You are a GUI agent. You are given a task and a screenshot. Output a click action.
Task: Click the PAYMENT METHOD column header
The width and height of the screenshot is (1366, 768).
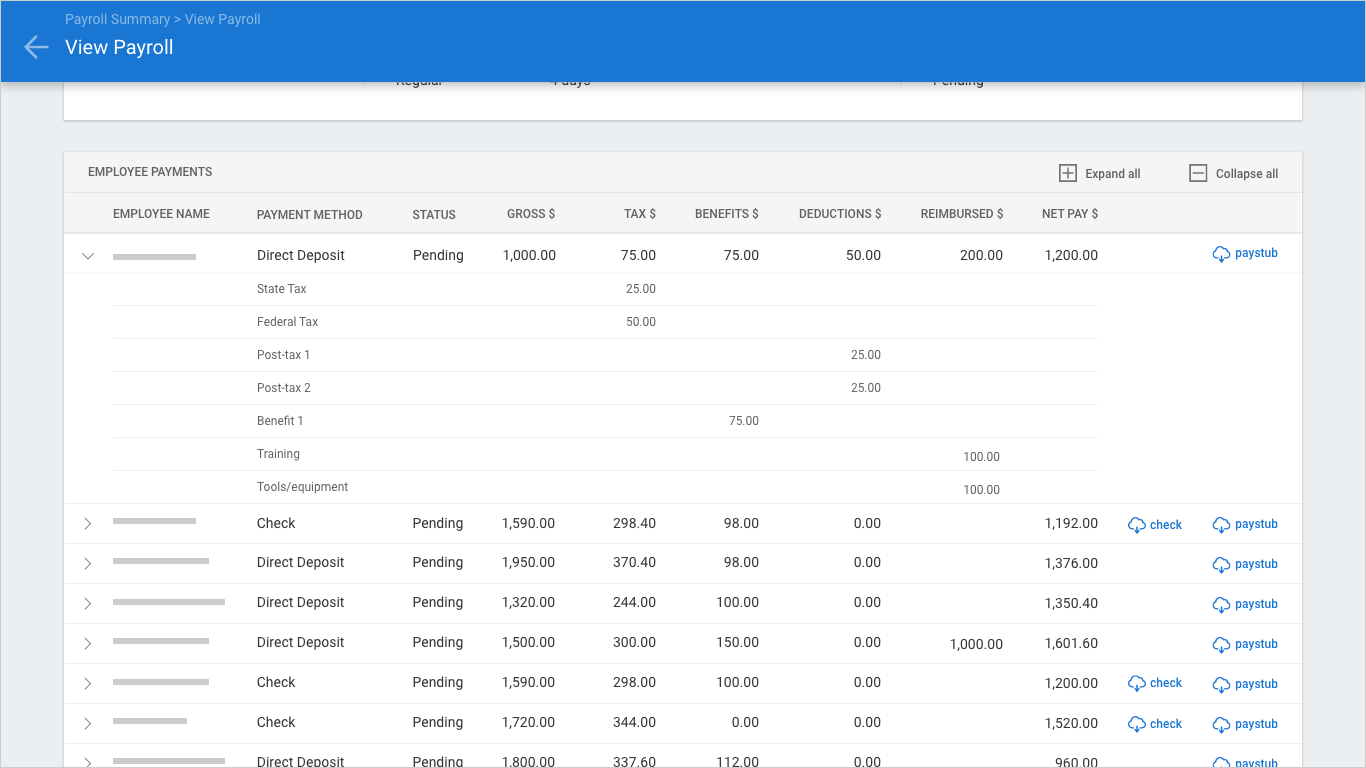click(x=309, y=215)
